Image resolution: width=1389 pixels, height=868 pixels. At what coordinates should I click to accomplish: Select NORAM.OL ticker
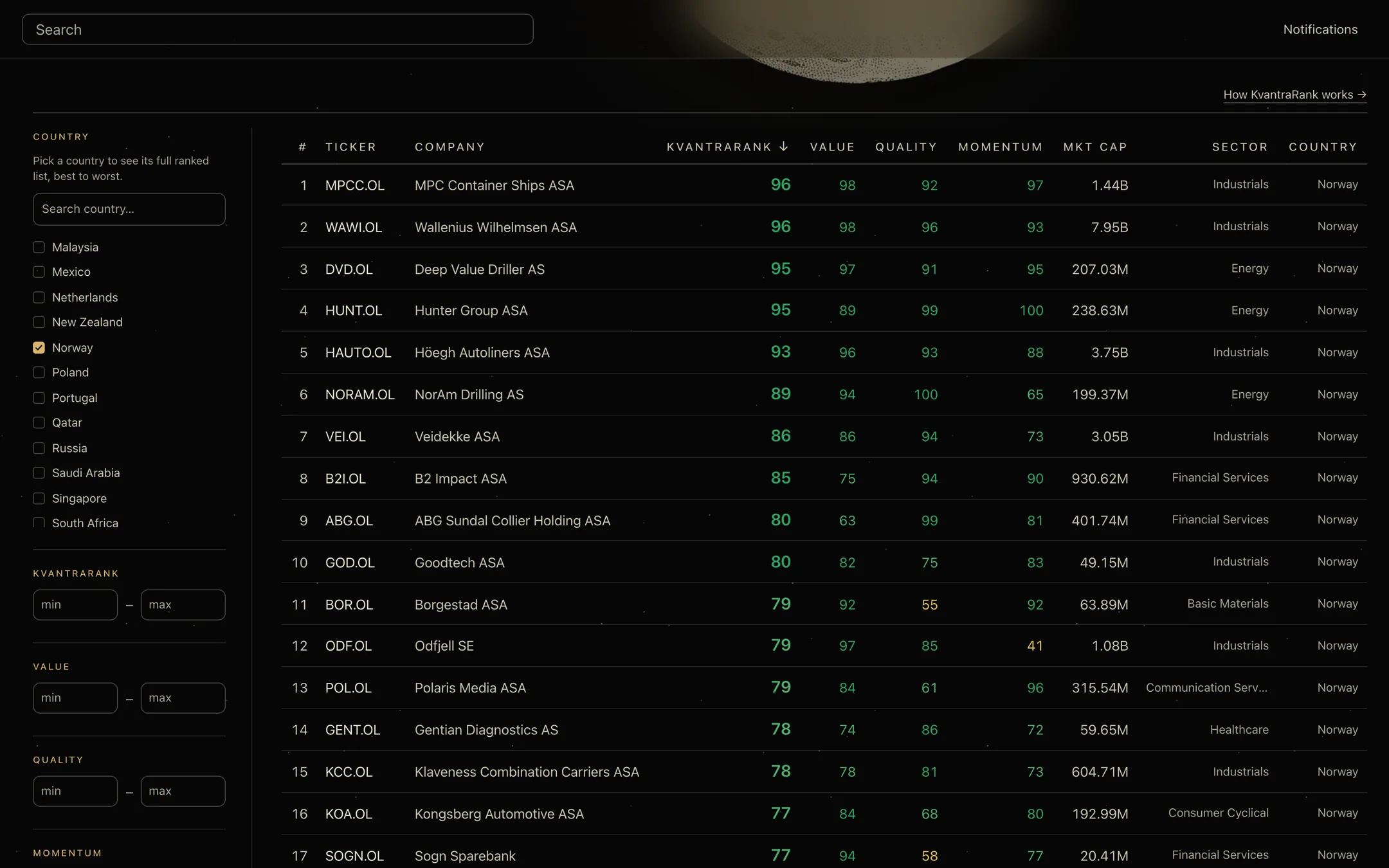(x=359, y=394)
